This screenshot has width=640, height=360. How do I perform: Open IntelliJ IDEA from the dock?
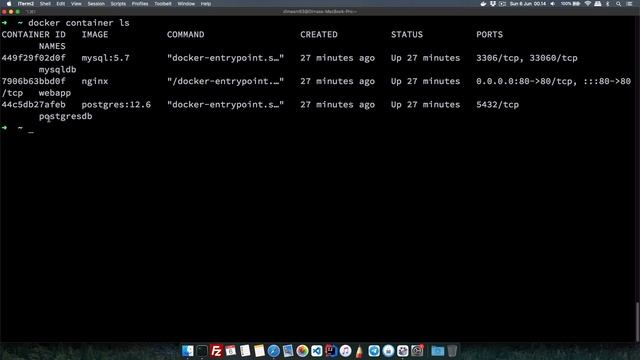(x=331, y=351)
